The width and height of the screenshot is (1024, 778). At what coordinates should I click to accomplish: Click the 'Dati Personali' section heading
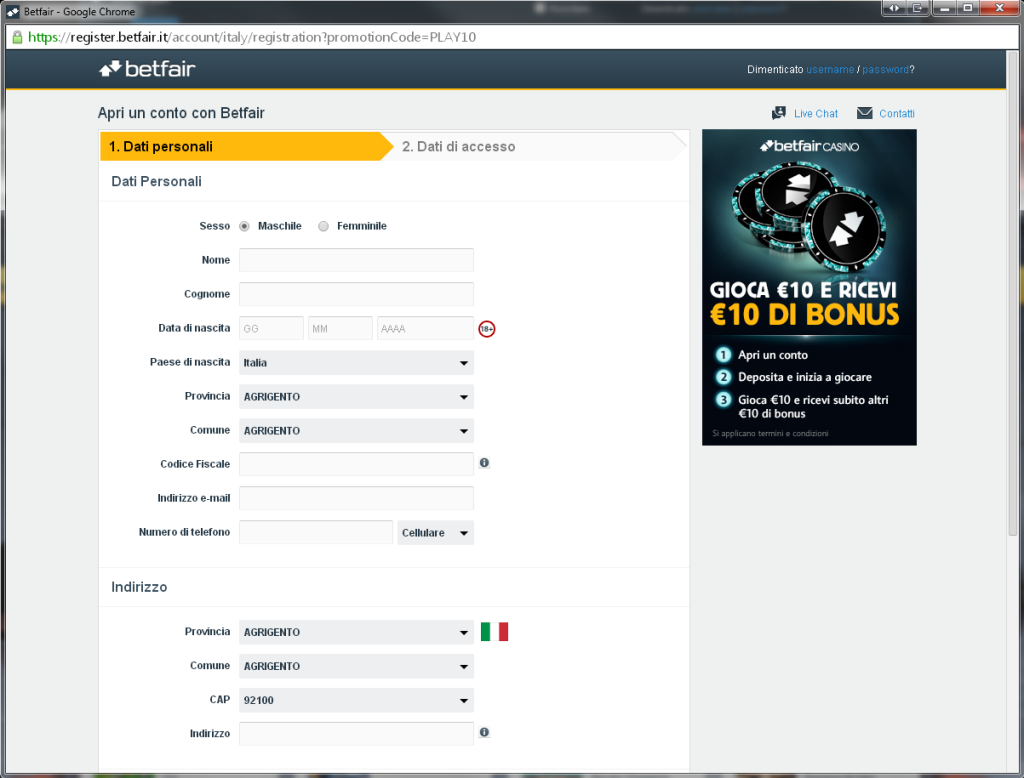(156, 182)
